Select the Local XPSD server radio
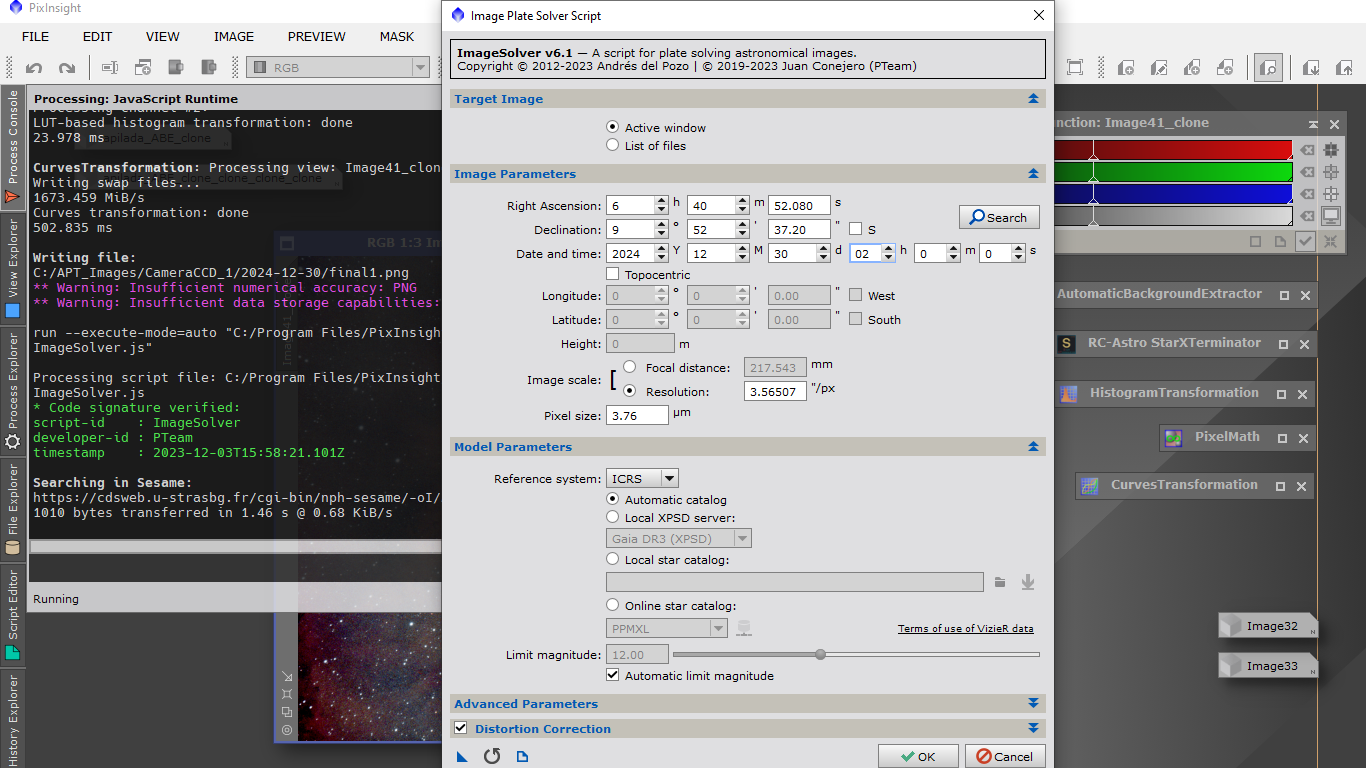 [x=613, y=517]
